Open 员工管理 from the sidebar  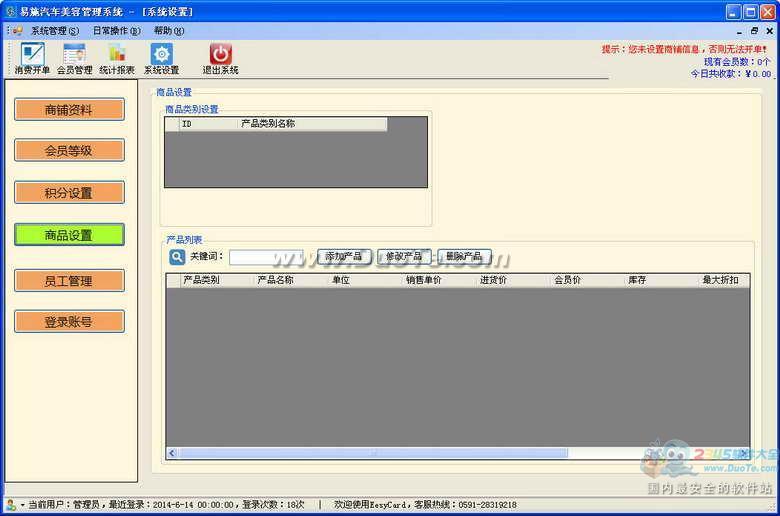point(69,281)
